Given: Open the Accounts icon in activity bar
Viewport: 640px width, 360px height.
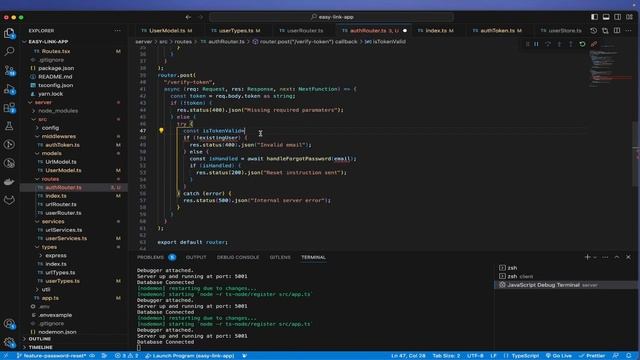Looking at the screenshot, I should coord(9,324).
